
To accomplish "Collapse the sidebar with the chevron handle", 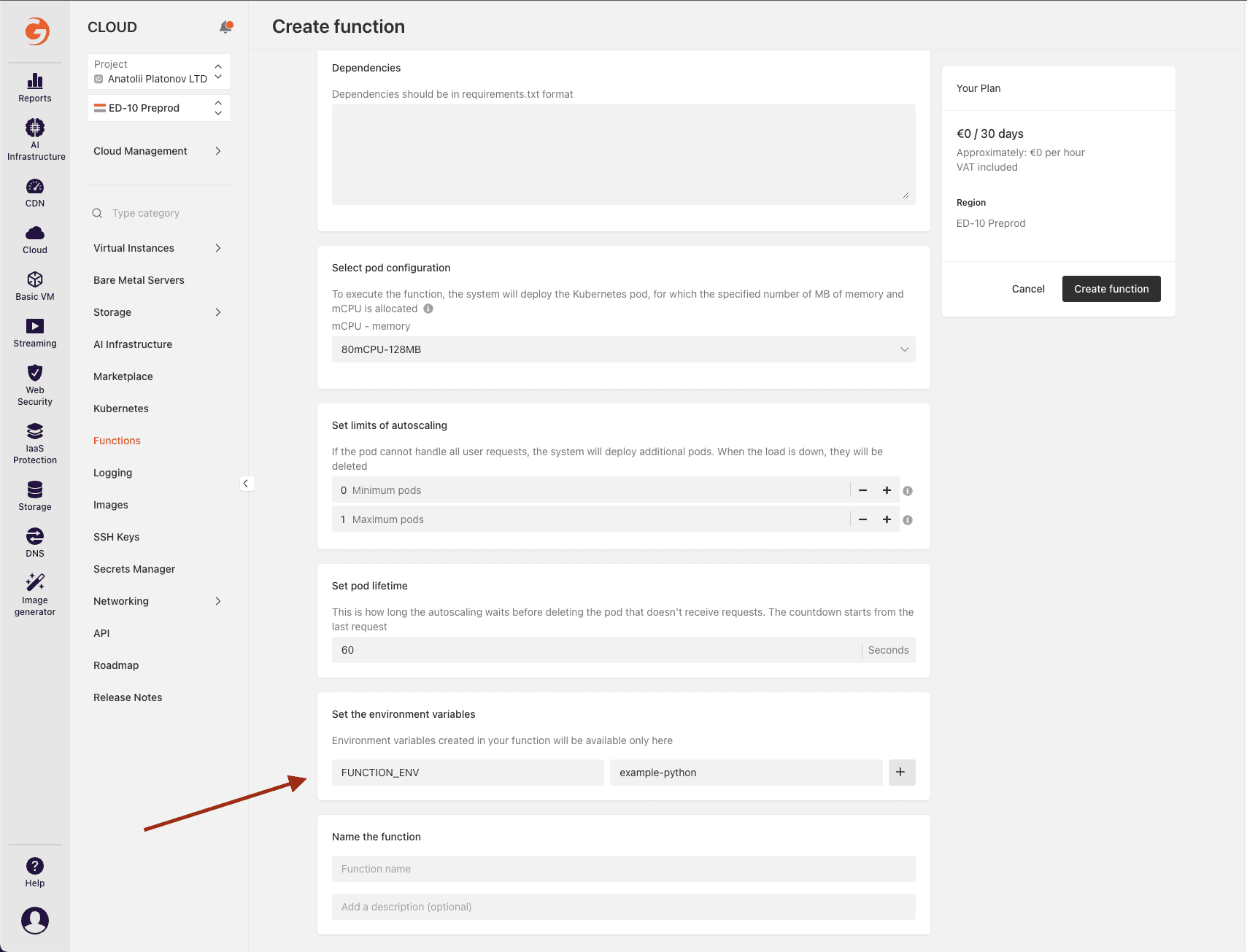I will [x=247, y=484].
